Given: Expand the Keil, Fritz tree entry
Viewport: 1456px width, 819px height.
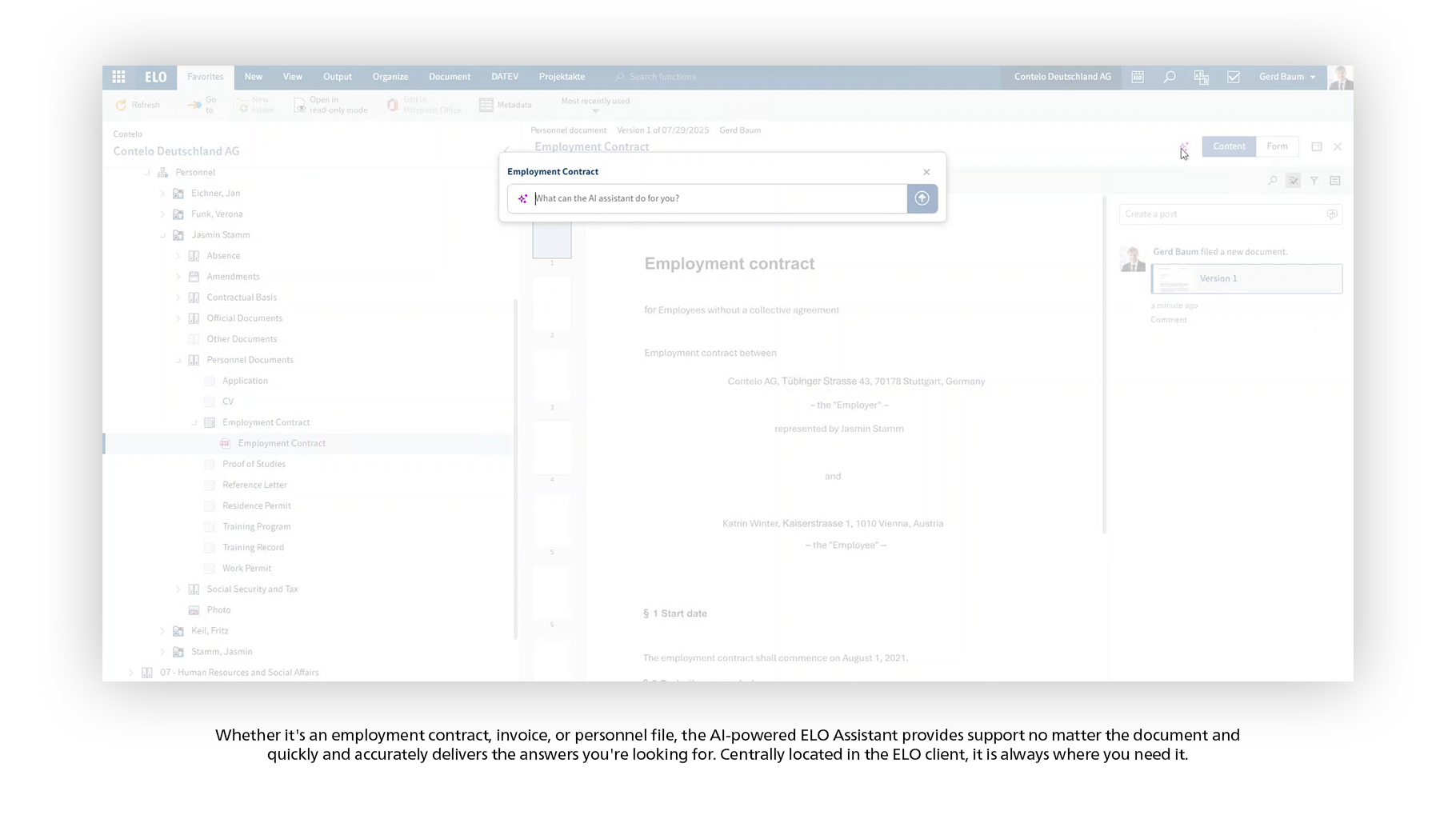Looking at the screenshot, I should point(164,630).
